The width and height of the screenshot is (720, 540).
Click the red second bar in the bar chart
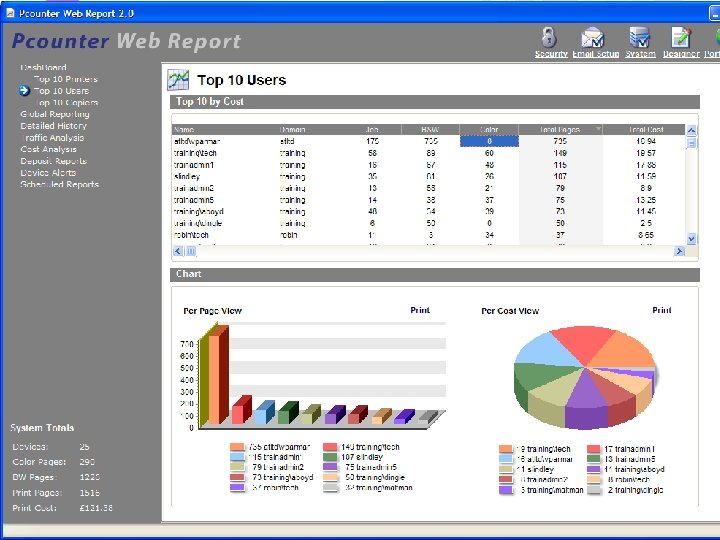(241, 411)
